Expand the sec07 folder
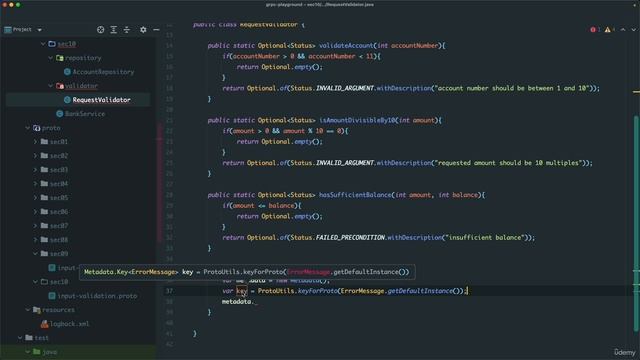This screenshot has width=640, height=360. coord(35,226)
